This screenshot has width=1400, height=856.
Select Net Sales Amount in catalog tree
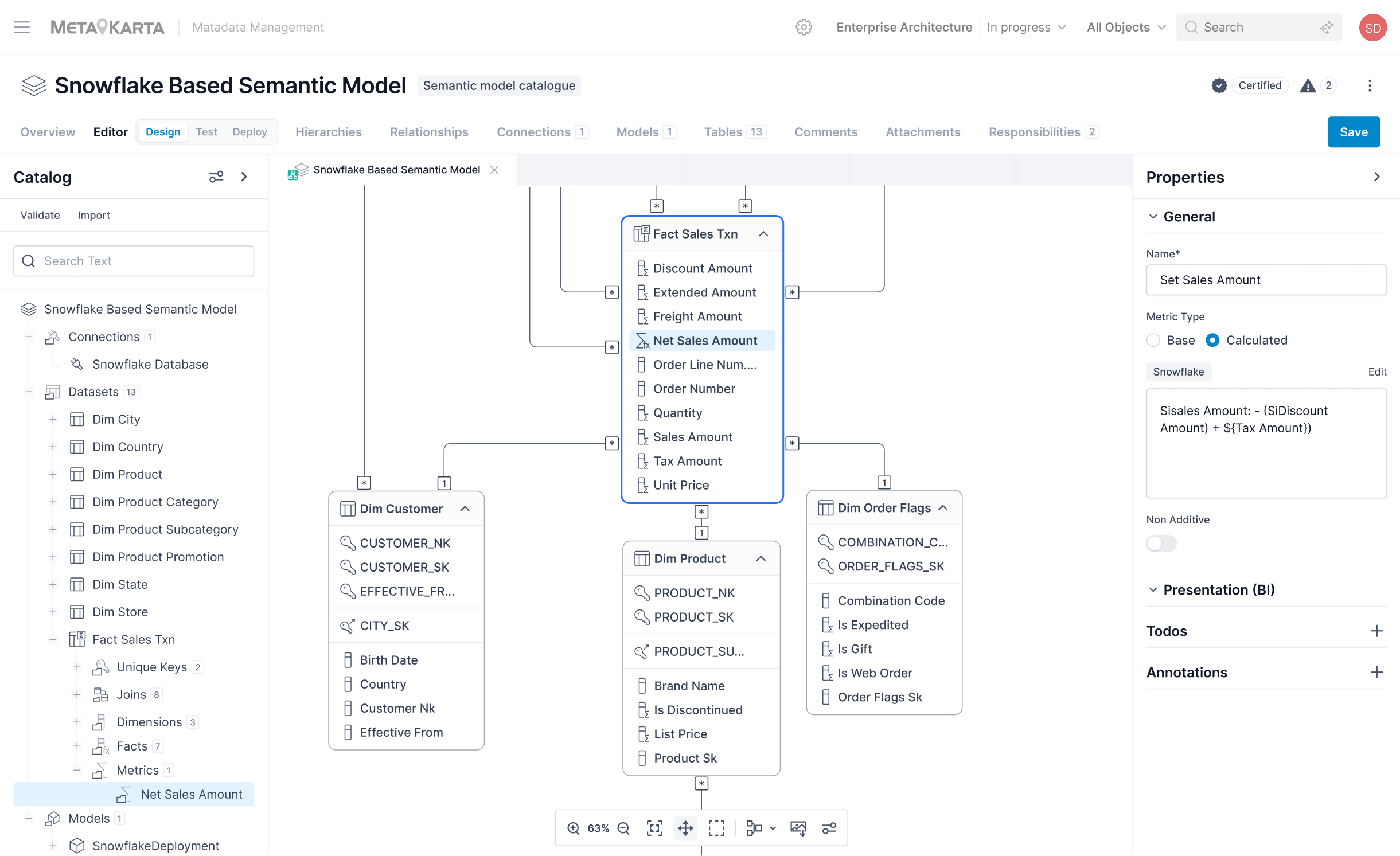pos(134,794)
